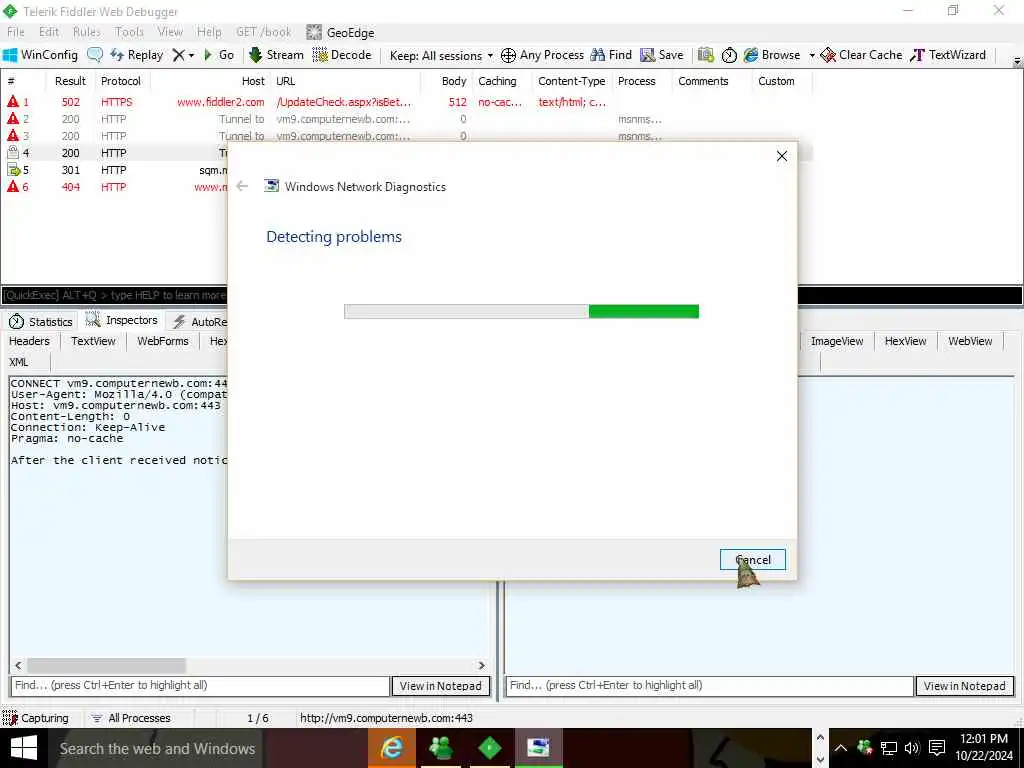
Task: Toggle Stream mode in toolbar
Action: click(x=276, y=55)
